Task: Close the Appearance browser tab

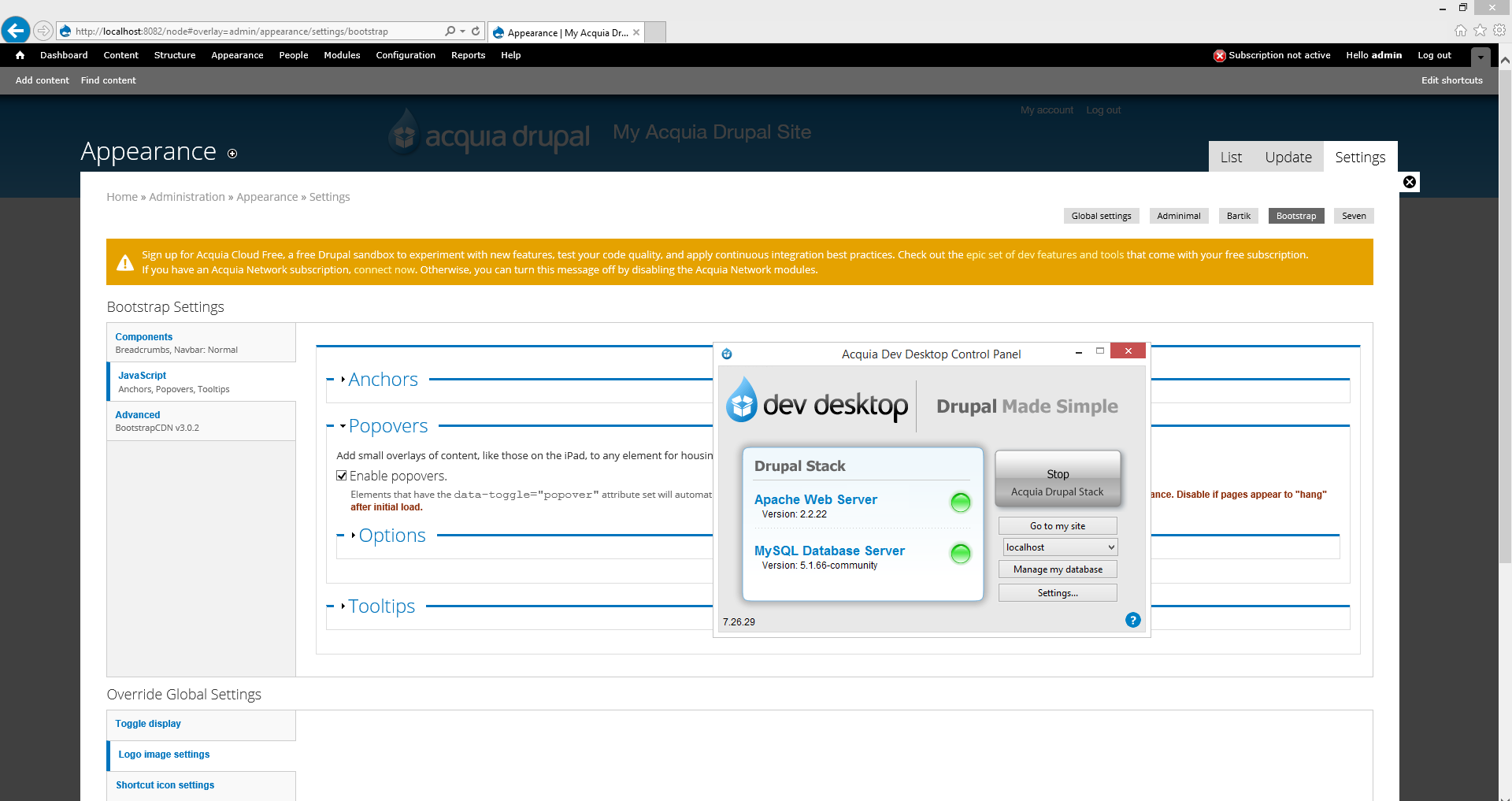Action: click(x=636, y=32)
